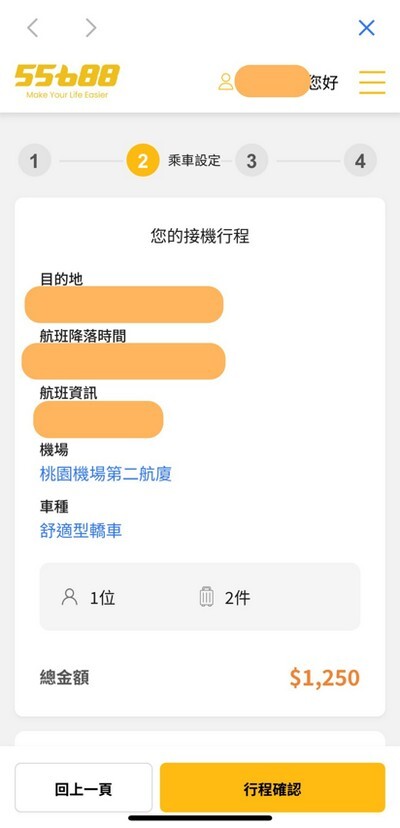Jump to step 3 circle
Image resolution: width=400 pixels, height=828 pixels.
click(252, 160)
